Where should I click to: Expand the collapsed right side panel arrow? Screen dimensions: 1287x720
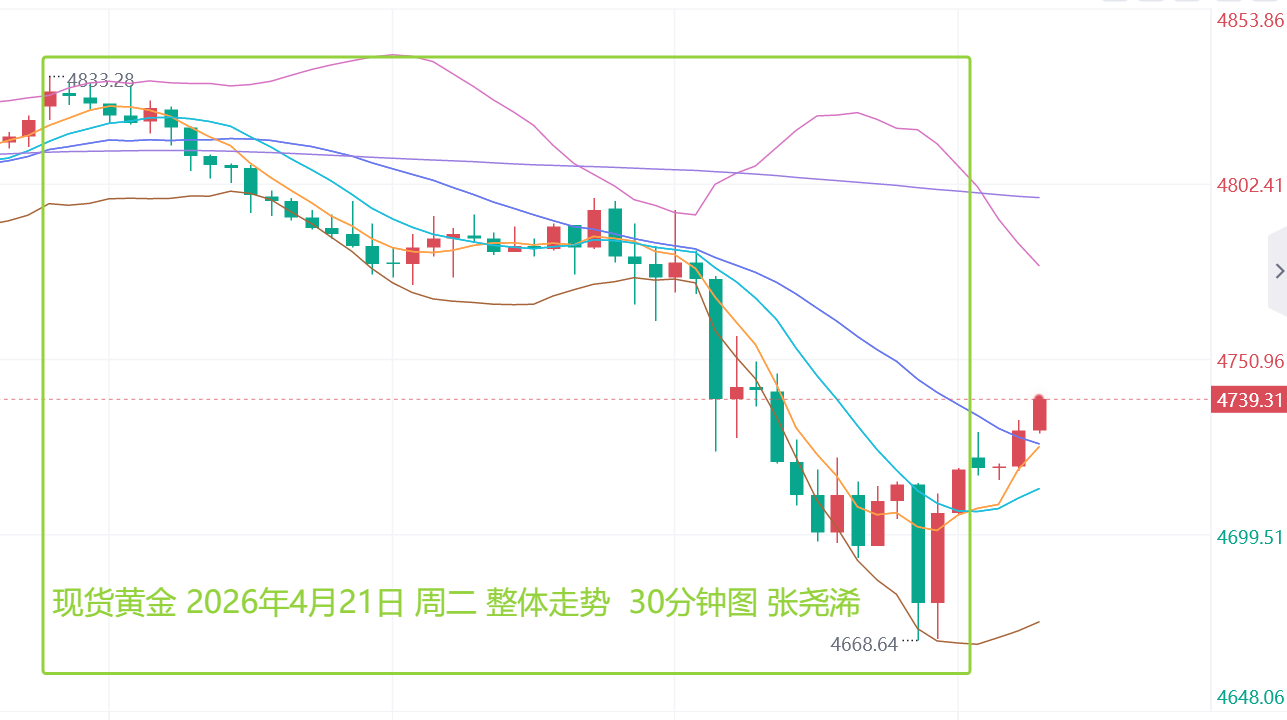click(1279, 271)
